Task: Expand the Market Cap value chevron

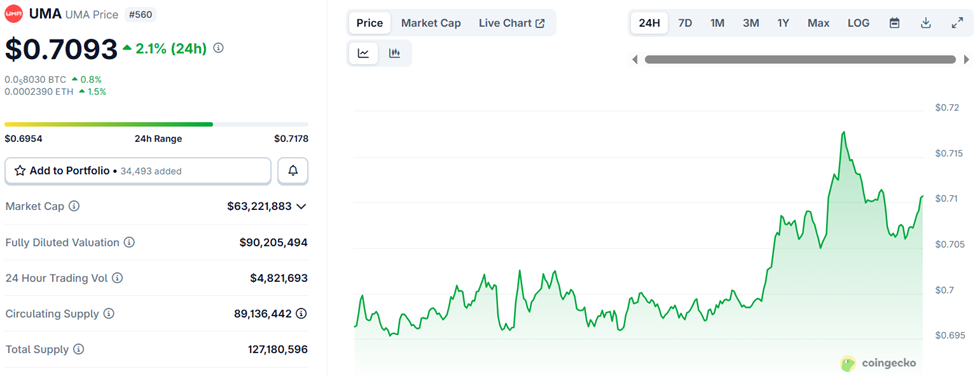Action: coord(302,206)
